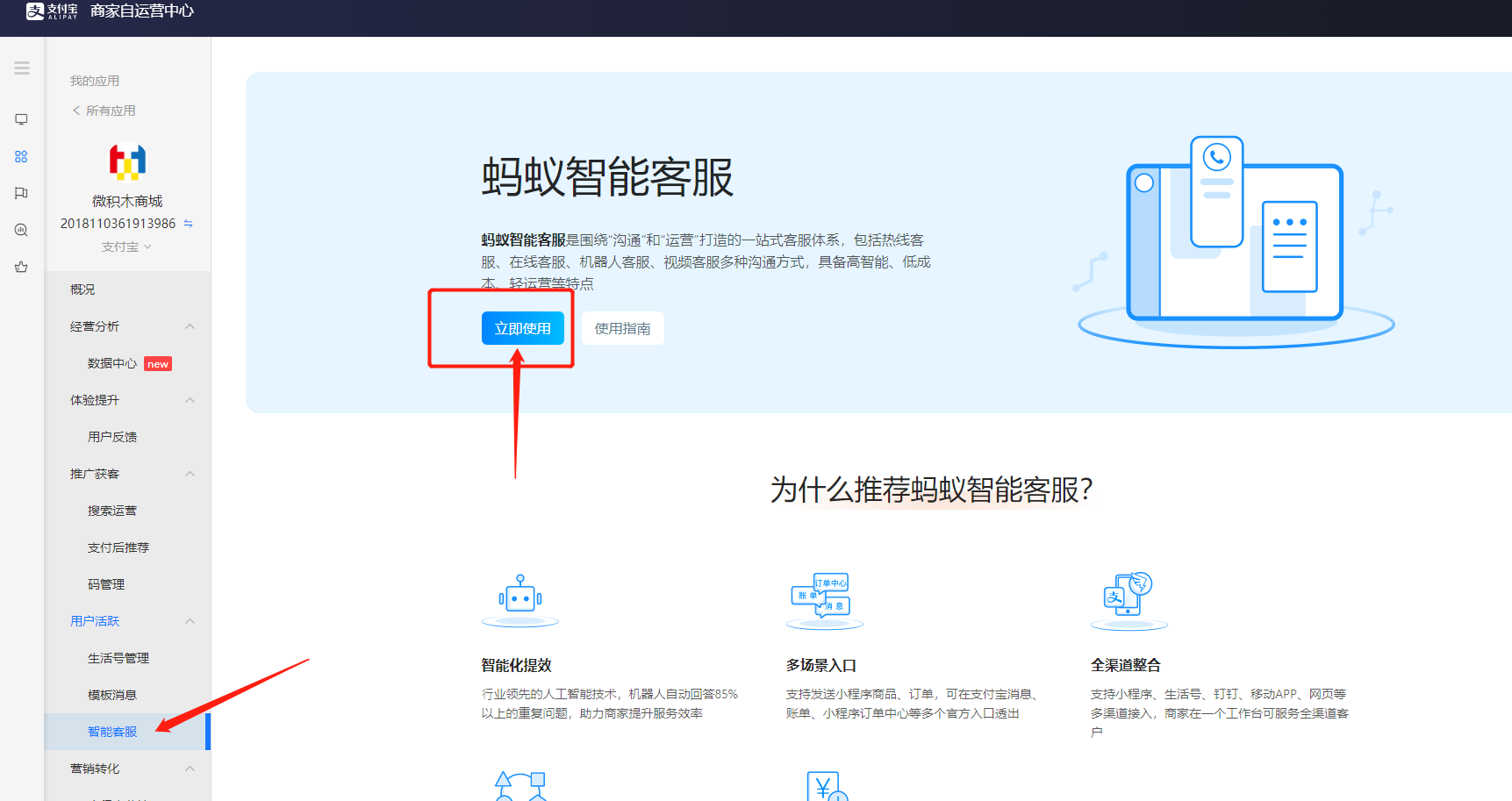1512x801 pixels.
Task: Click the app ID 2018110361913986
Action: click(x=118, y=224)
